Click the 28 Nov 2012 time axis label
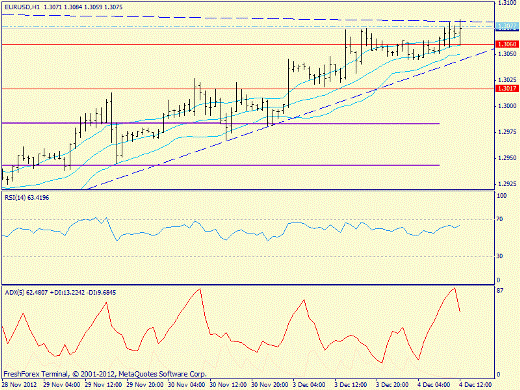 pos(20,384)
